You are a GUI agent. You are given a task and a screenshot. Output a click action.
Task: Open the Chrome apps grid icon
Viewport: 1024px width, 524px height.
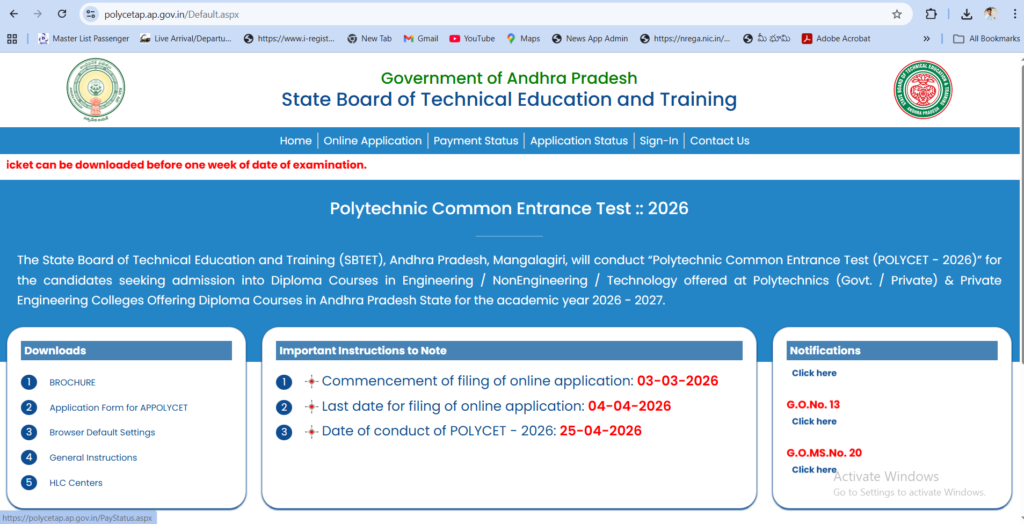(12, 39)
